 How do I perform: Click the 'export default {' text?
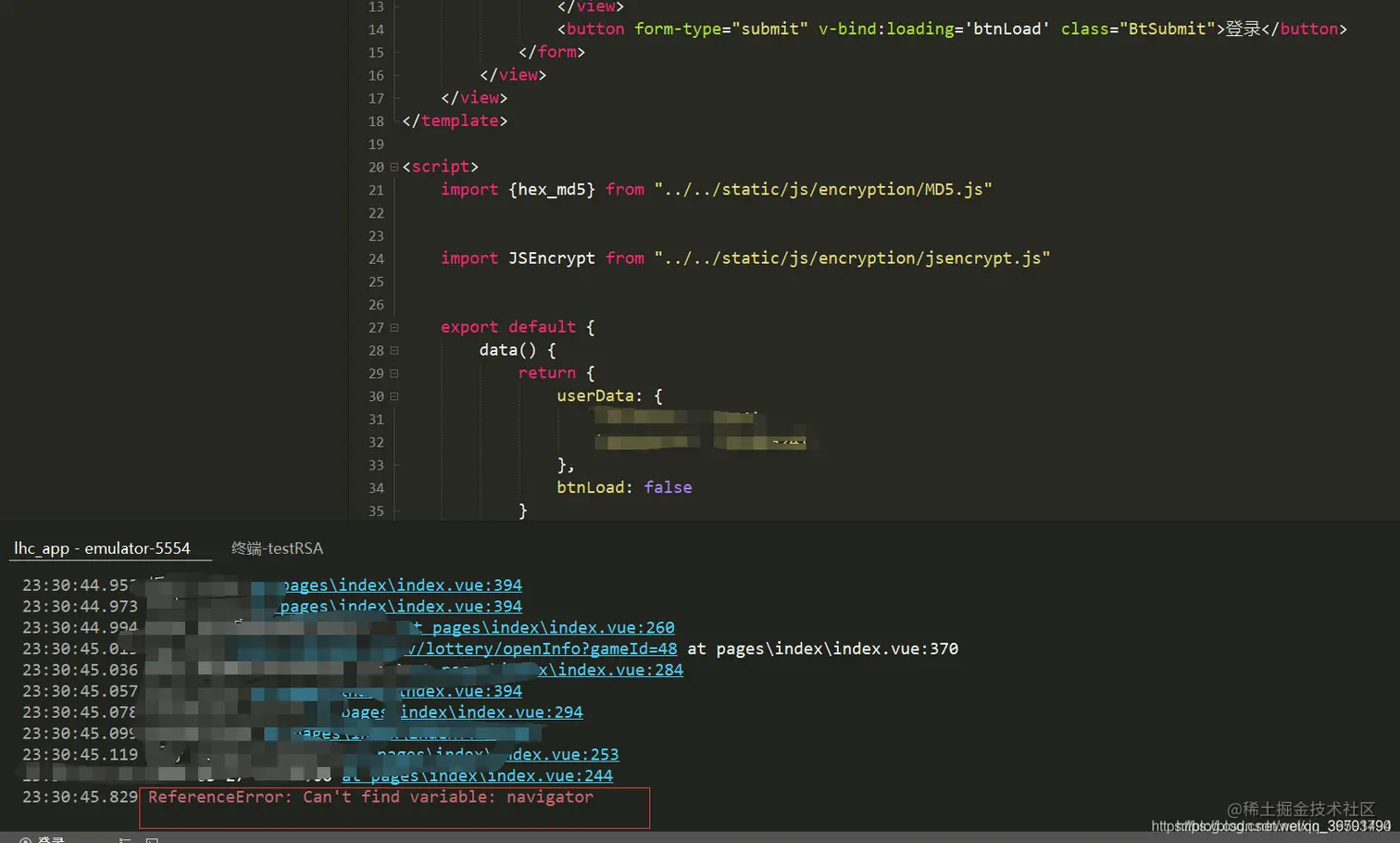pos(518,327)
